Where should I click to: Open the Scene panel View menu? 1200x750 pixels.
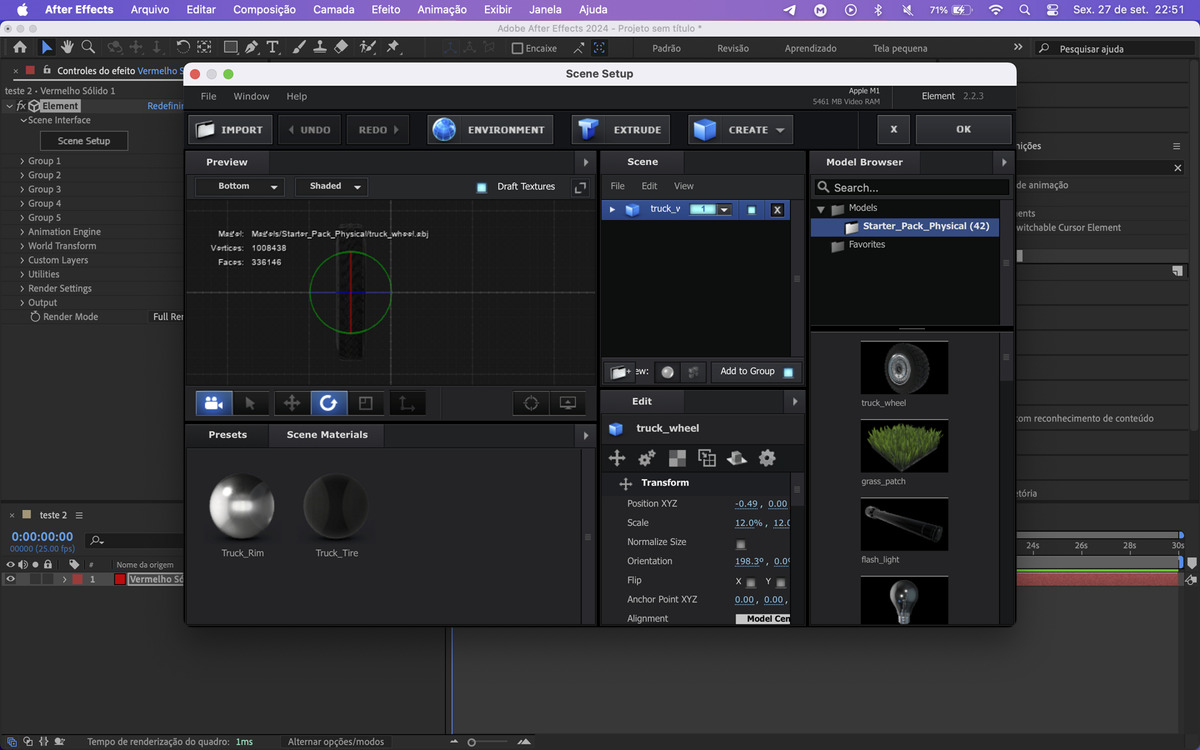(684, 186)
